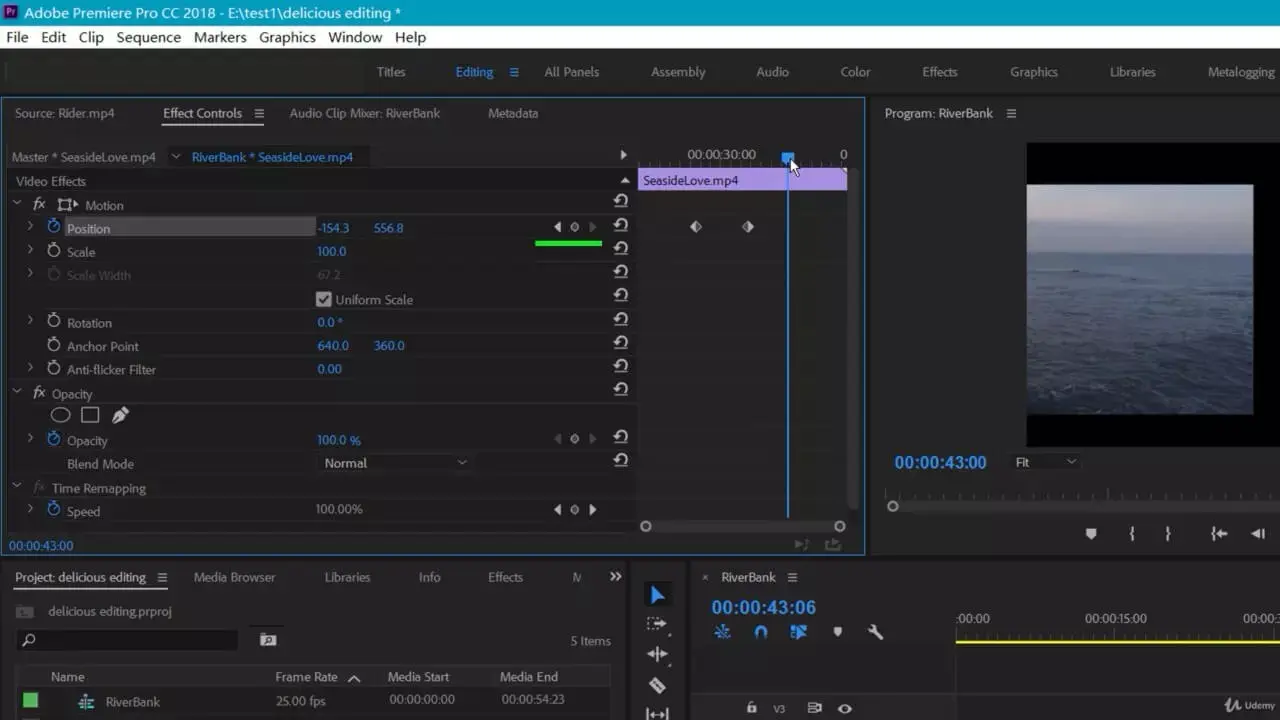Switch to the Audio Clip Mixer: RiverBank tab
The width and height of the screenshot is (1280, 720).
pos(365,113)
